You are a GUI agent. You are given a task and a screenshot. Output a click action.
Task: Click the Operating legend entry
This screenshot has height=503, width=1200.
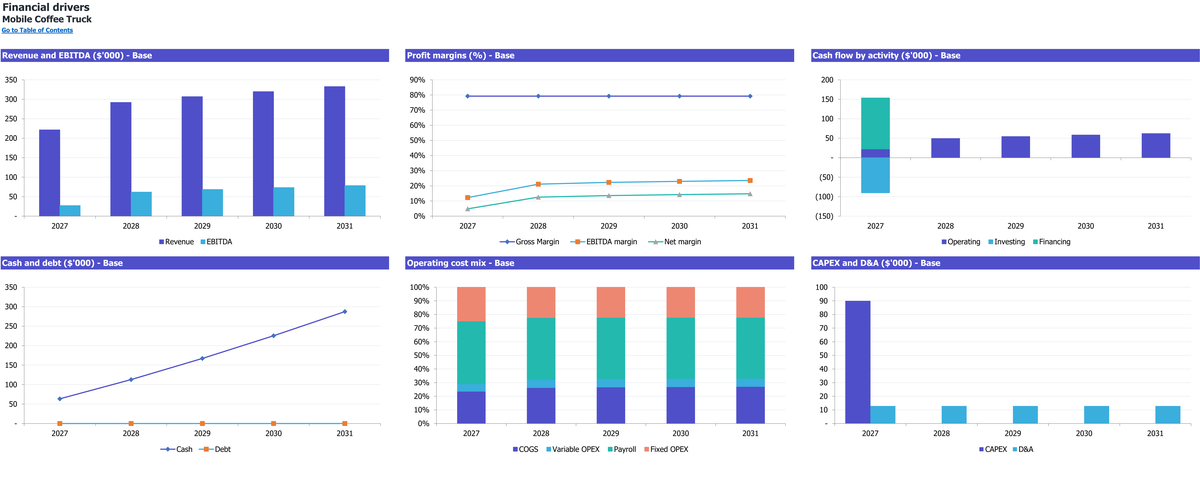(959, 242)
